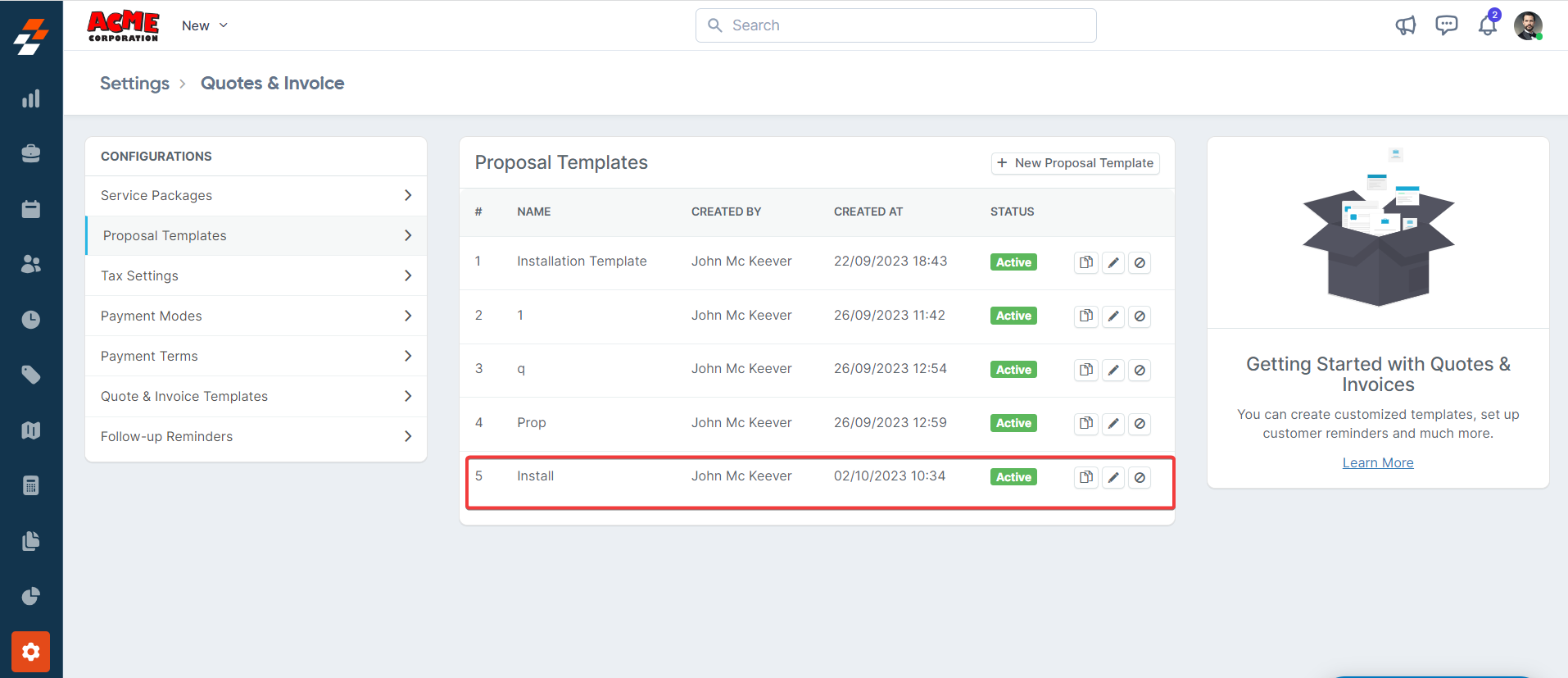Open Quote & Invoice Templates section

[184, 396]
